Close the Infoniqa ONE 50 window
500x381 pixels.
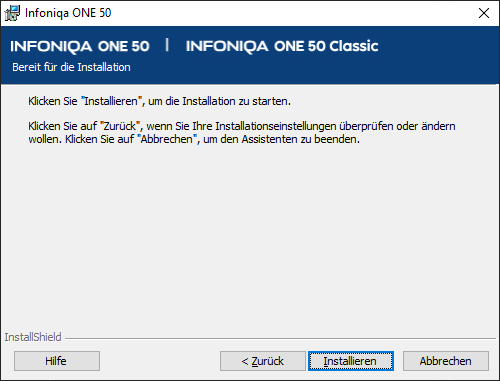coord(484,13)
